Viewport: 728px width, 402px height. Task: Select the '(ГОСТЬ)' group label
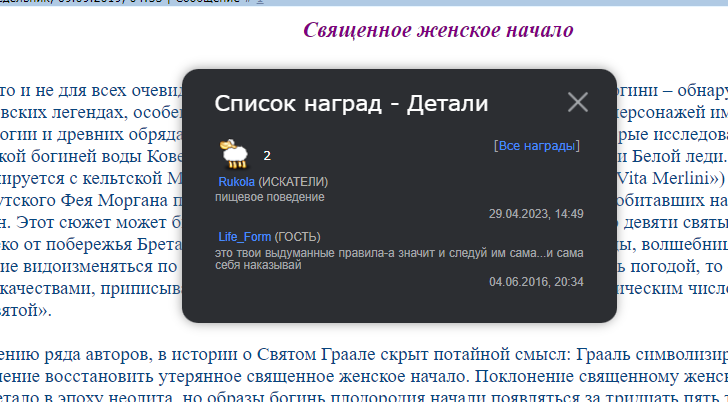(298, 237)
